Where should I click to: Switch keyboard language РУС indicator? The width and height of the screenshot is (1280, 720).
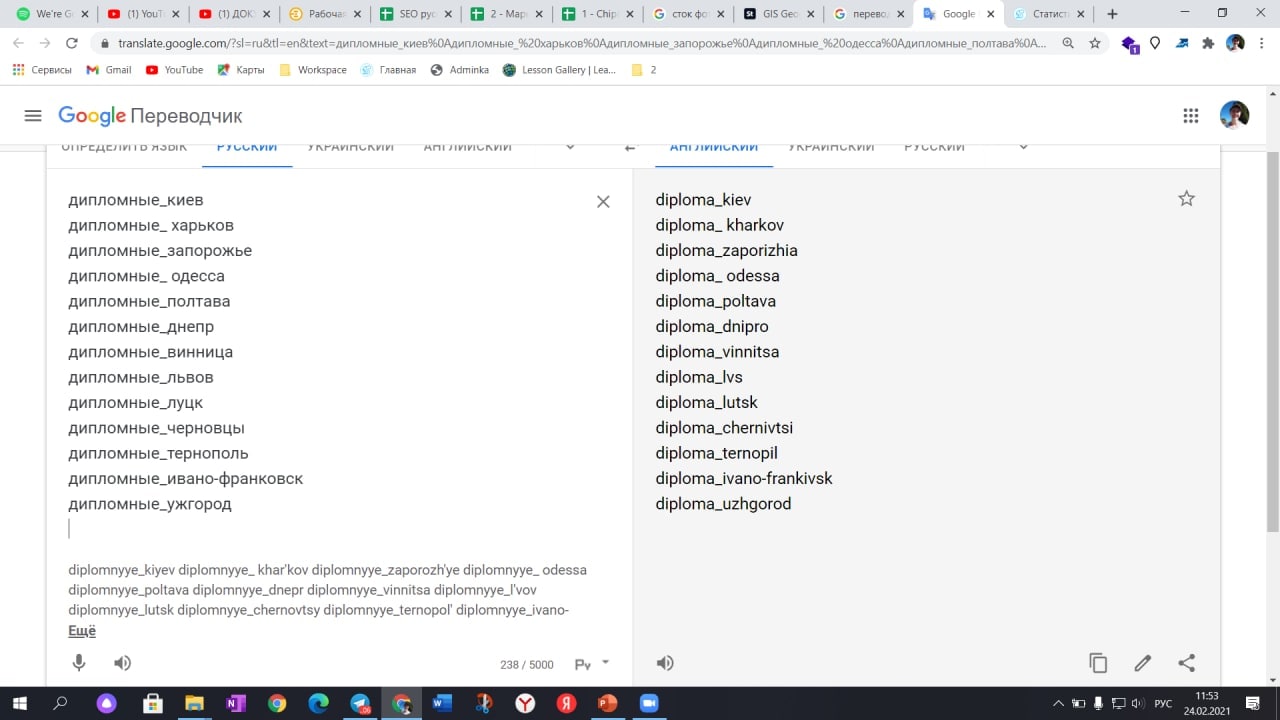1163,704
